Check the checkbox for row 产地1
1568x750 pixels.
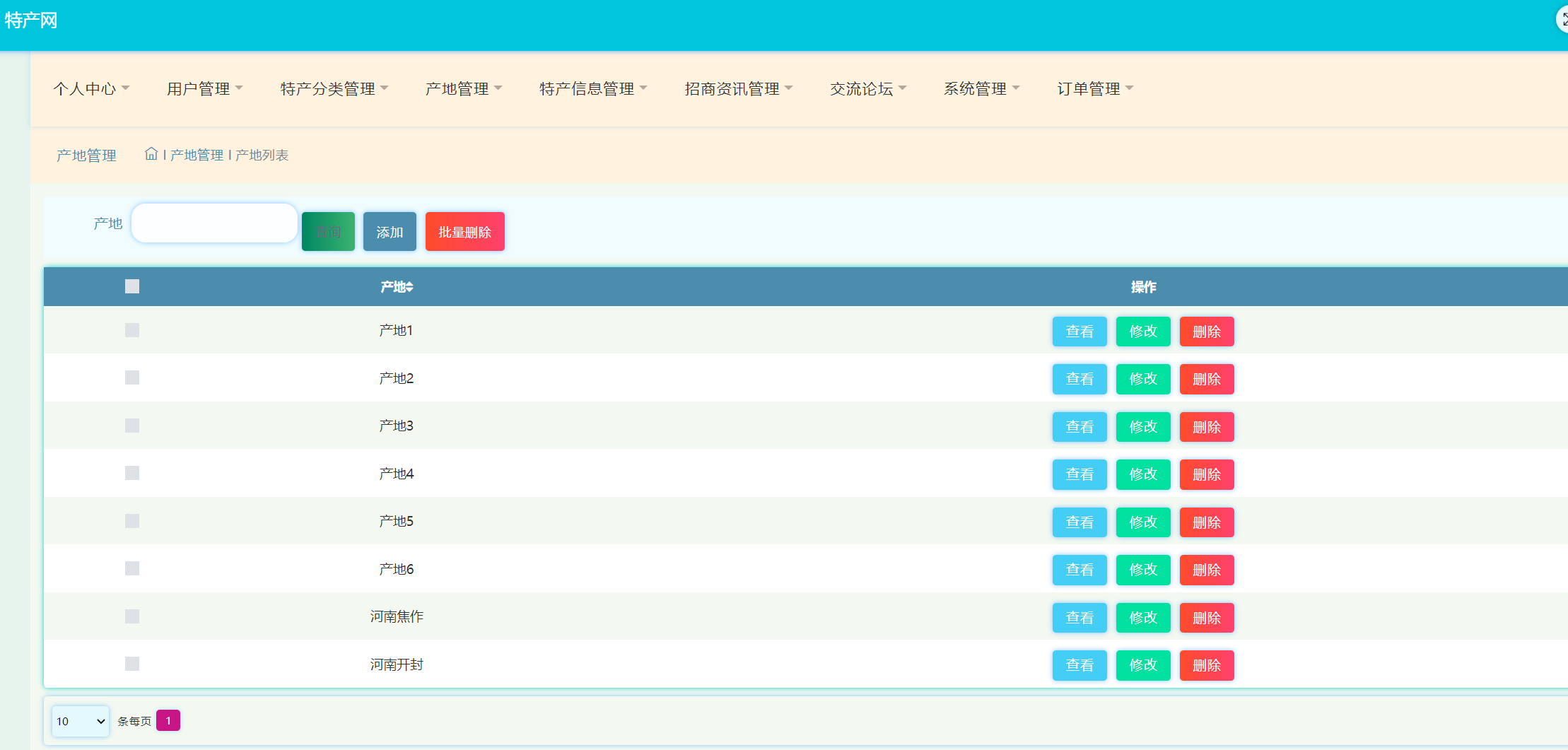click(x=131, y=329)
